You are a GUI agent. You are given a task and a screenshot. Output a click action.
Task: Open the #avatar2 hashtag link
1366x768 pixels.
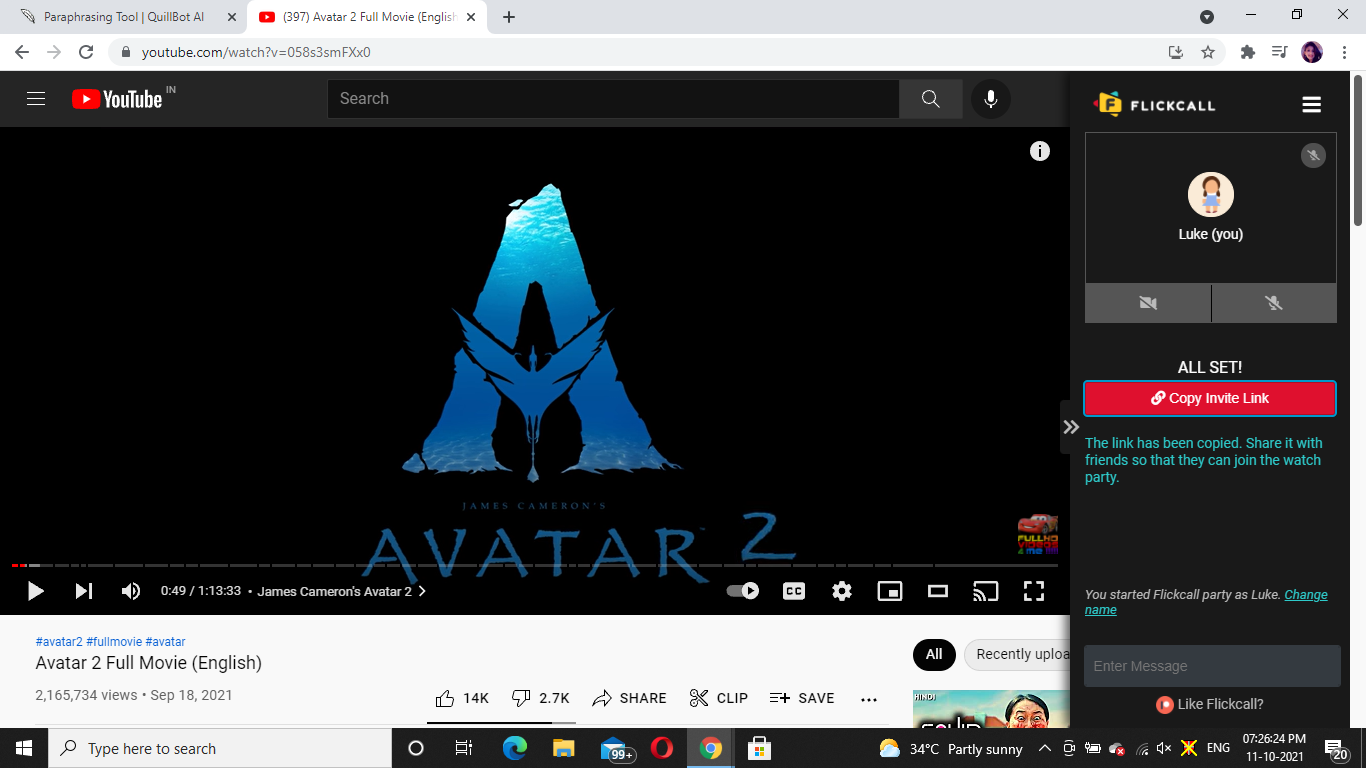click(x=59, y=642)
